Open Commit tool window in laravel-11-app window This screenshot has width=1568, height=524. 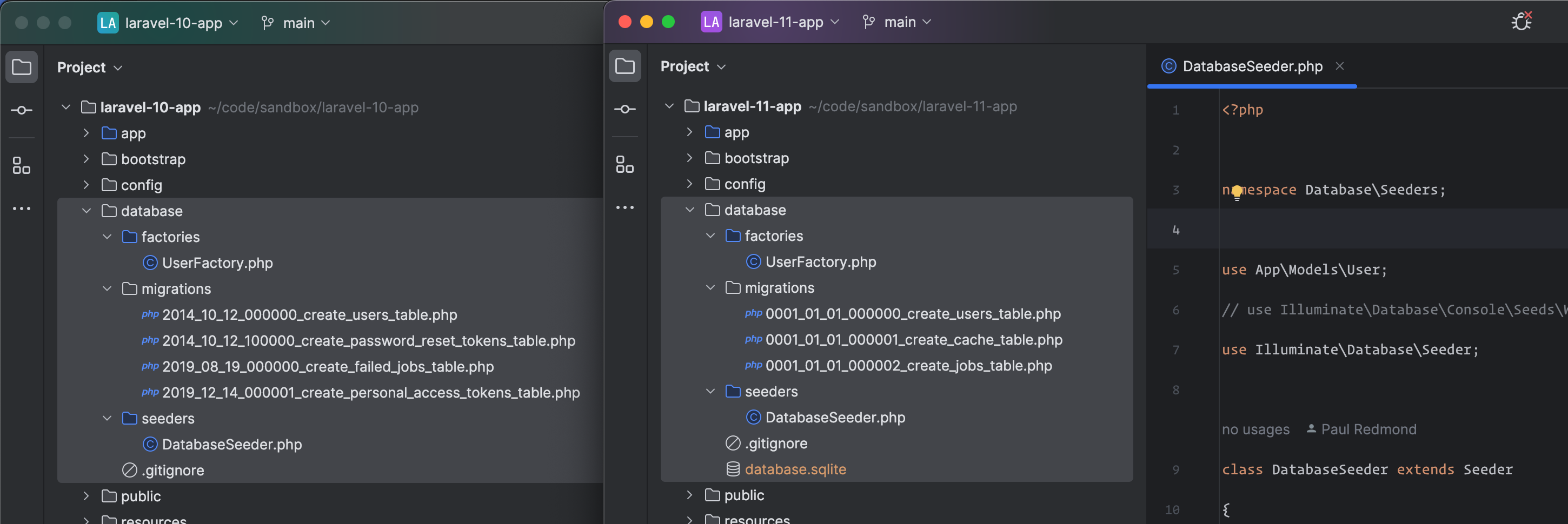[x=624, y=109]
